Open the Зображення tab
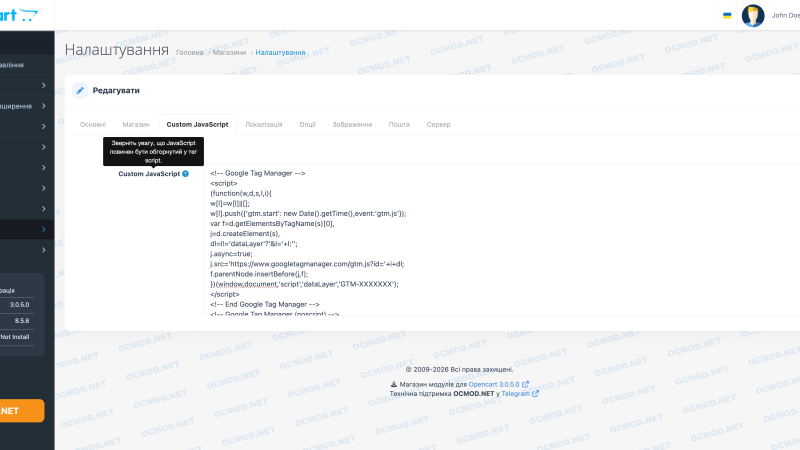The height and width of the screenshot is (450, 800). pos(352,124)
